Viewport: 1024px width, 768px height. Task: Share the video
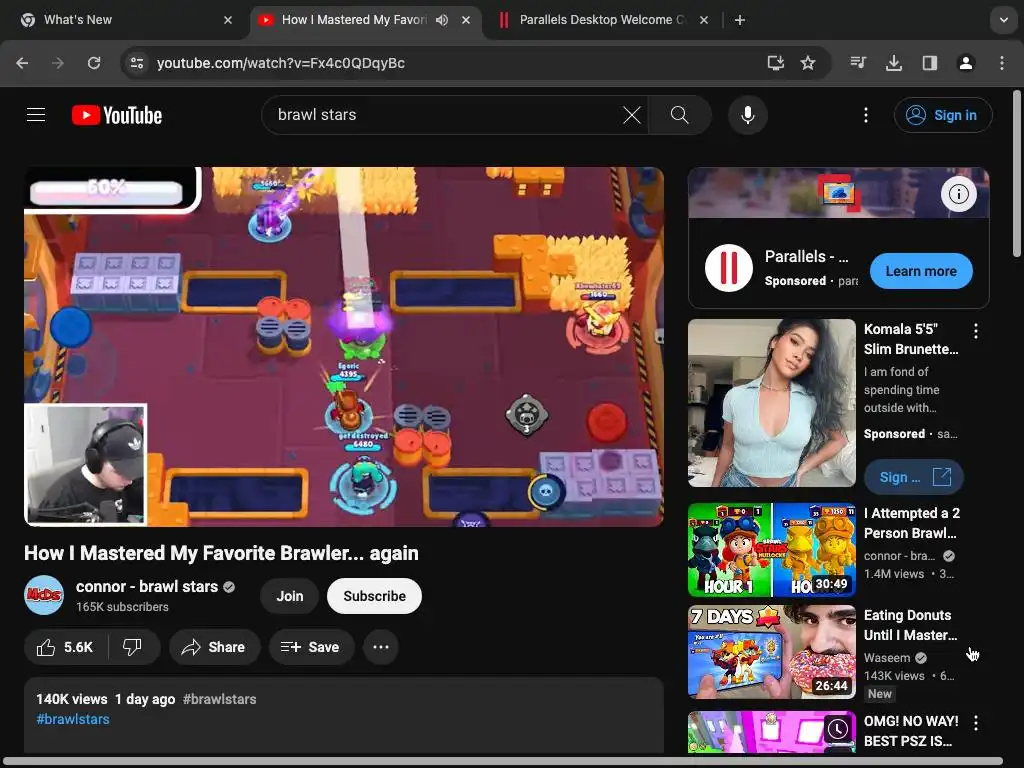(x=214, y=647)
